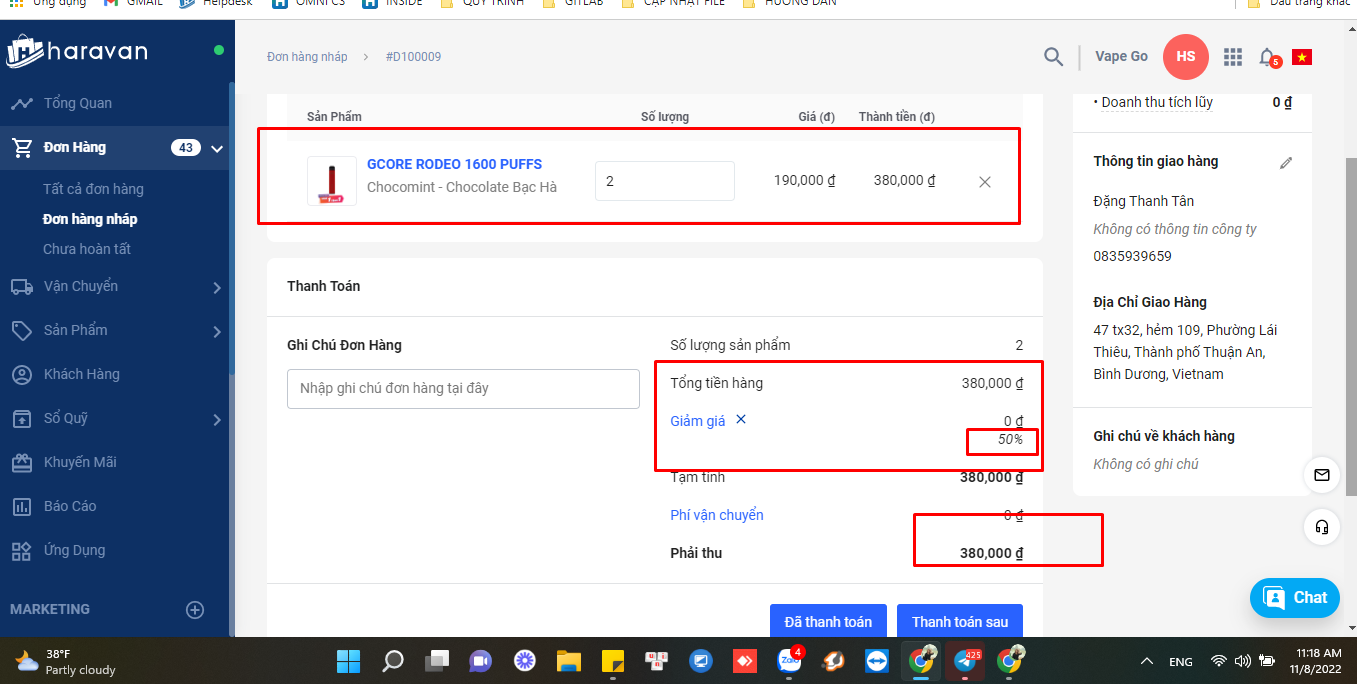Screen dimensions: 1357x684
Task: Remove the Giảm giá discount
Action: [741, 420]
